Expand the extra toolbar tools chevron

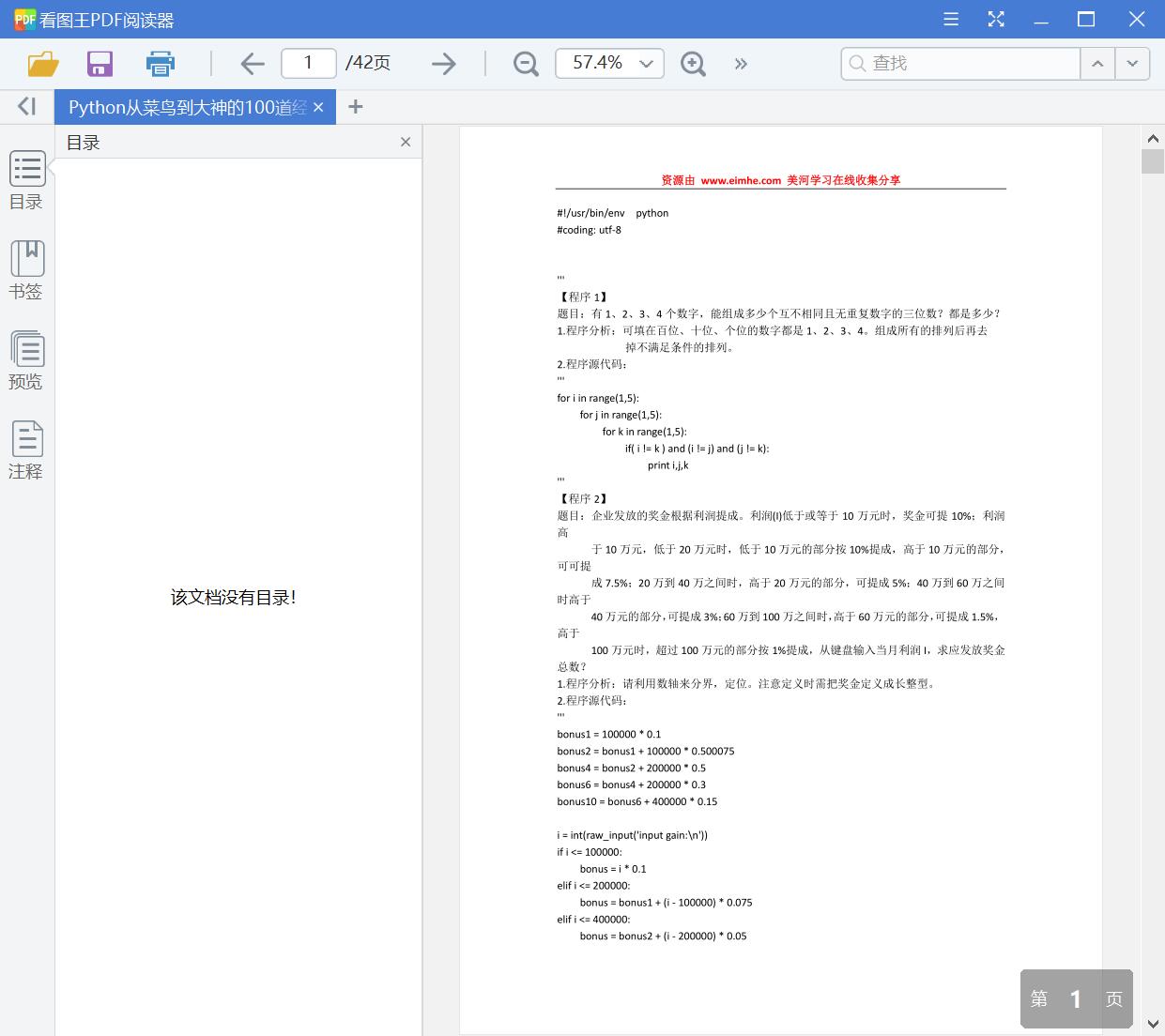[741, 63]
